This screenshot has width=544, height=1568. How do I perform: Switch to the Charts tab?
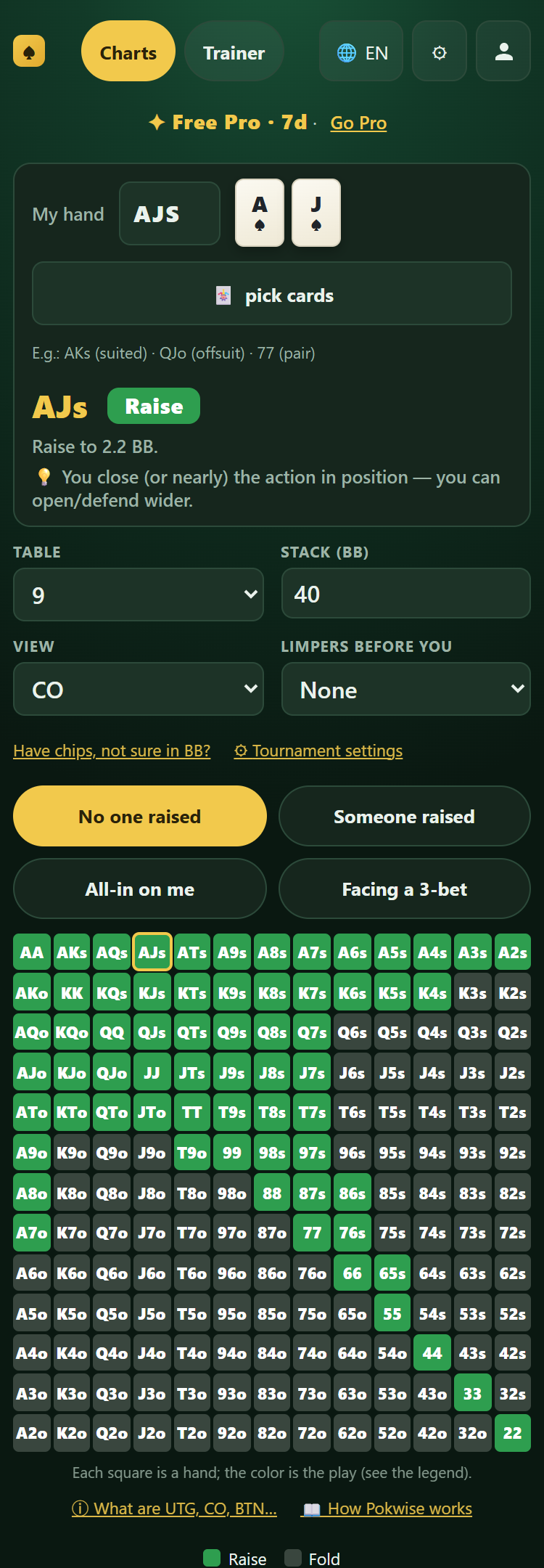pos(128,51)
